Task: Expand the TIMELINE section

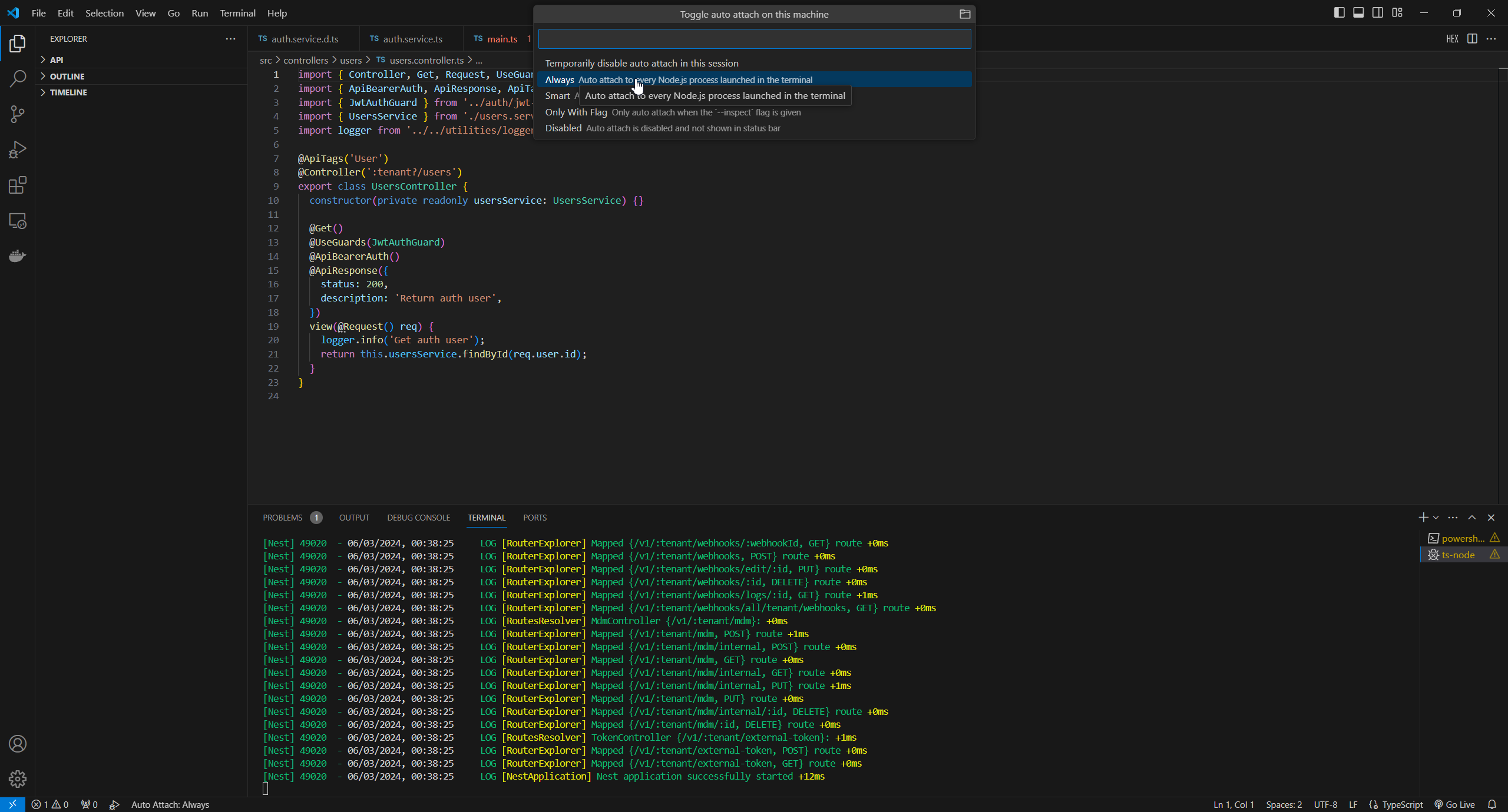Action: click(x=68, y=92)
